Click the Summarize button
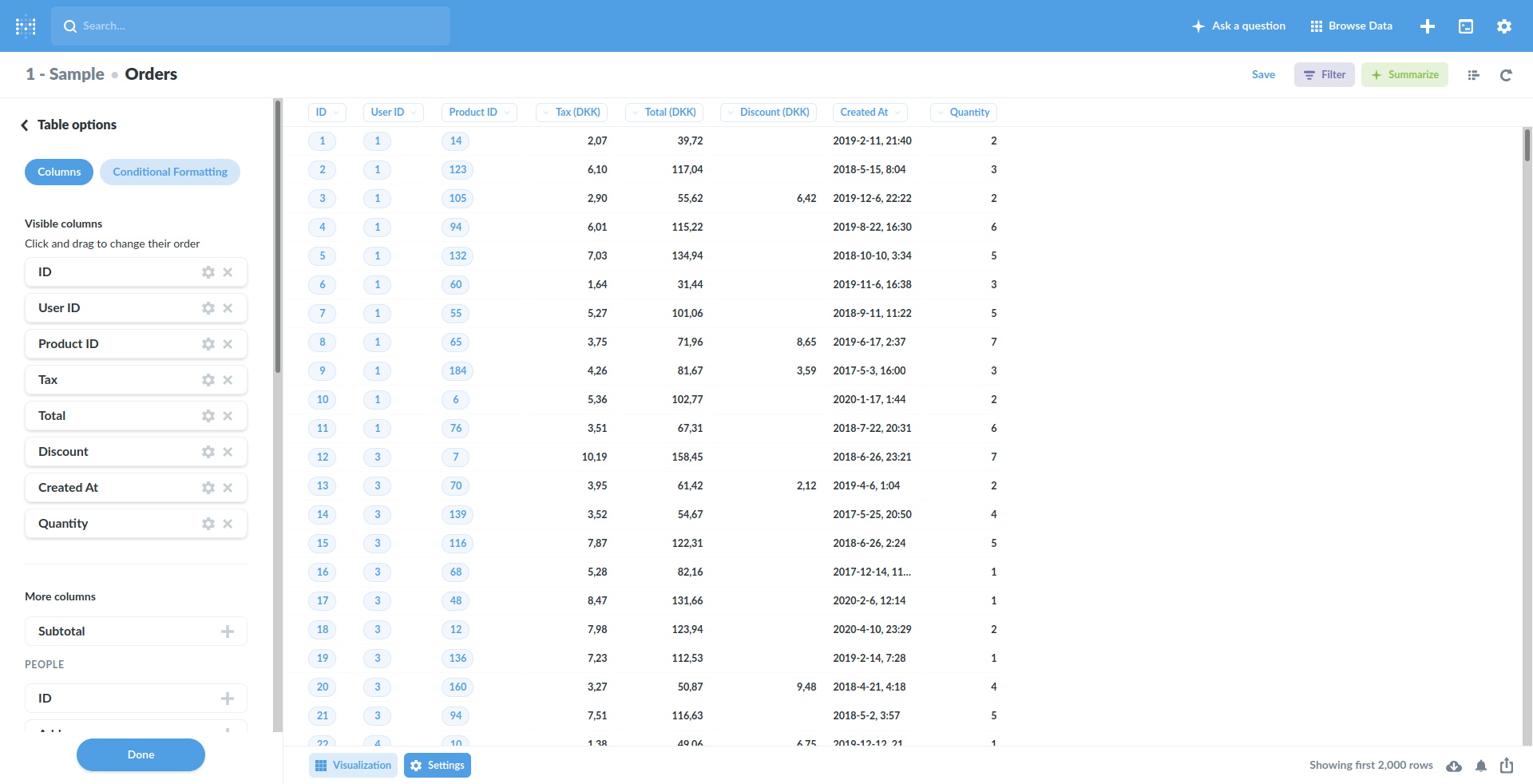This screenshot has width=1533, height=784. click(1404, 74)
